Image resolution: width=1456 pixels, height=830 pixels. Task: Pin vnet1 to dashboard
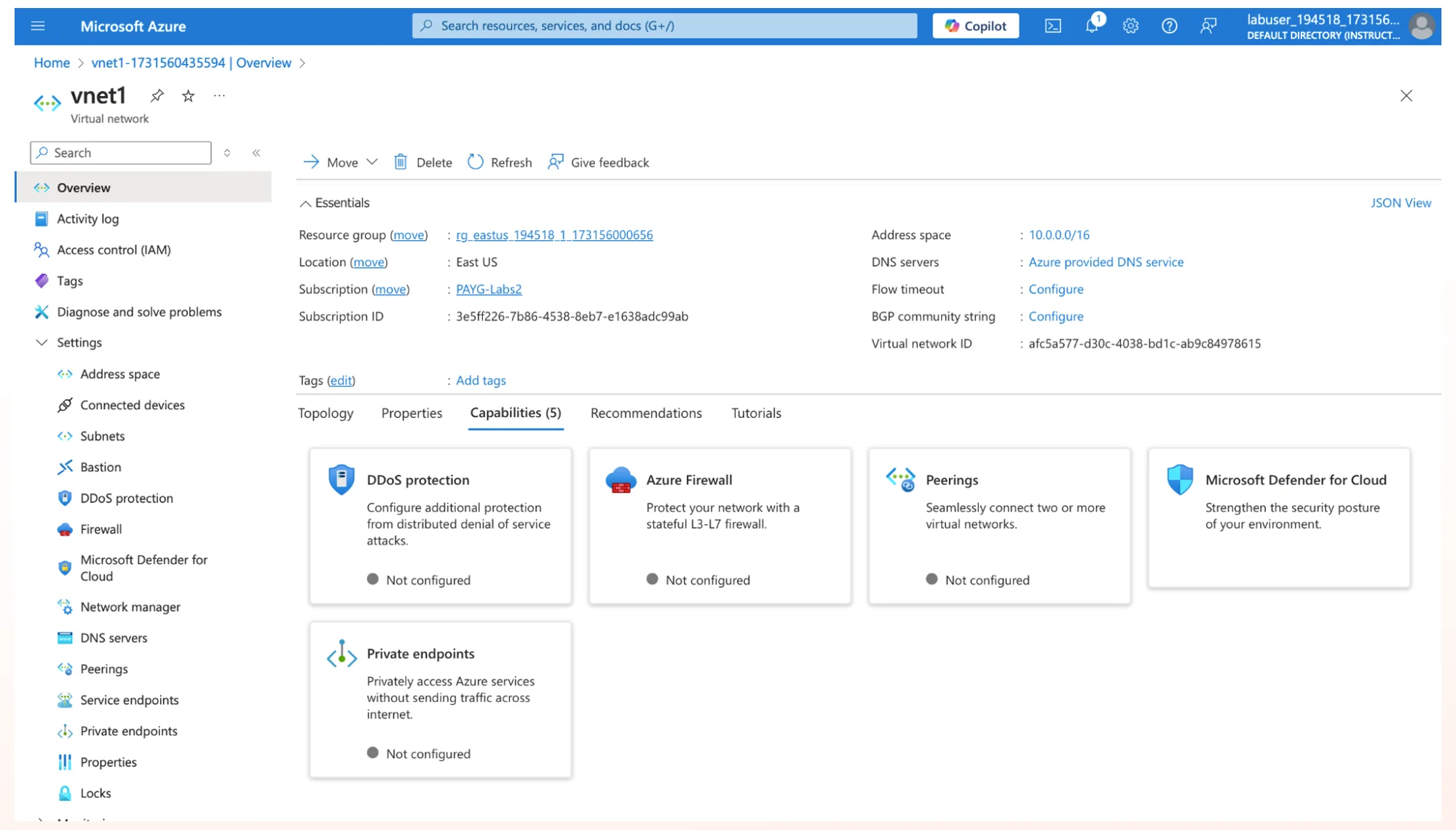[157, 95]
